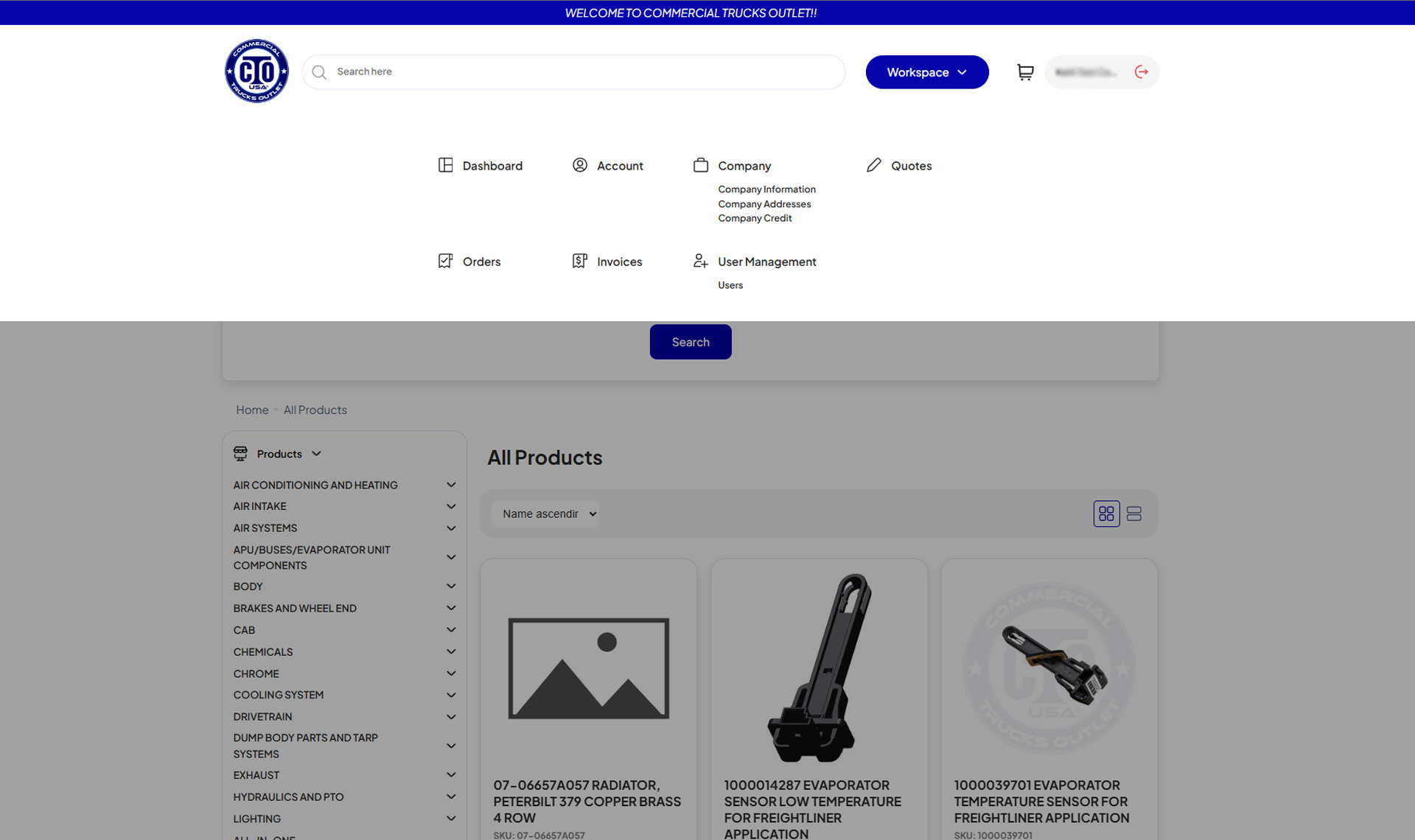Viewport: 1415px width, 840px height.
Task: Expand the Air Intake category chevron
Action: pyautogui.click(x=451, y=506)
